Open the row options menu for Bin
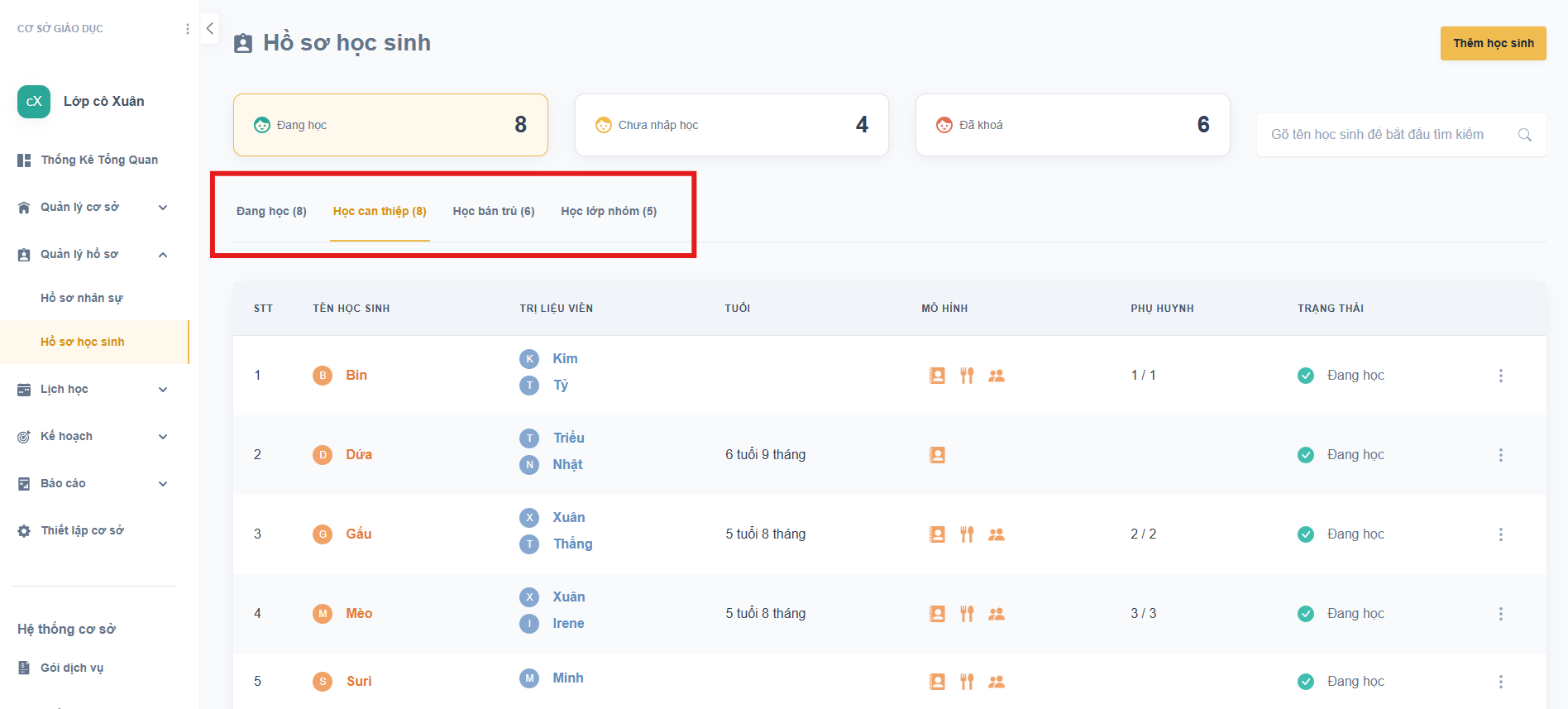1568x709 pixels. (1500, 376)
